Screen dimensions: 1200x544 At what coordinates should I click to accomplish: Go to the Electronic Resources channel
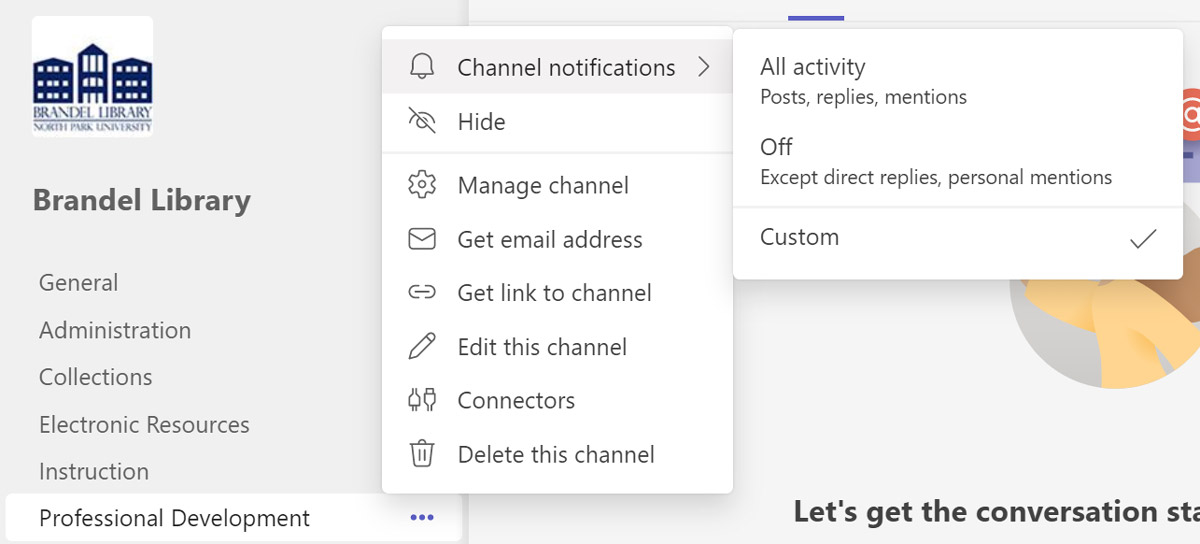[144, 425]
